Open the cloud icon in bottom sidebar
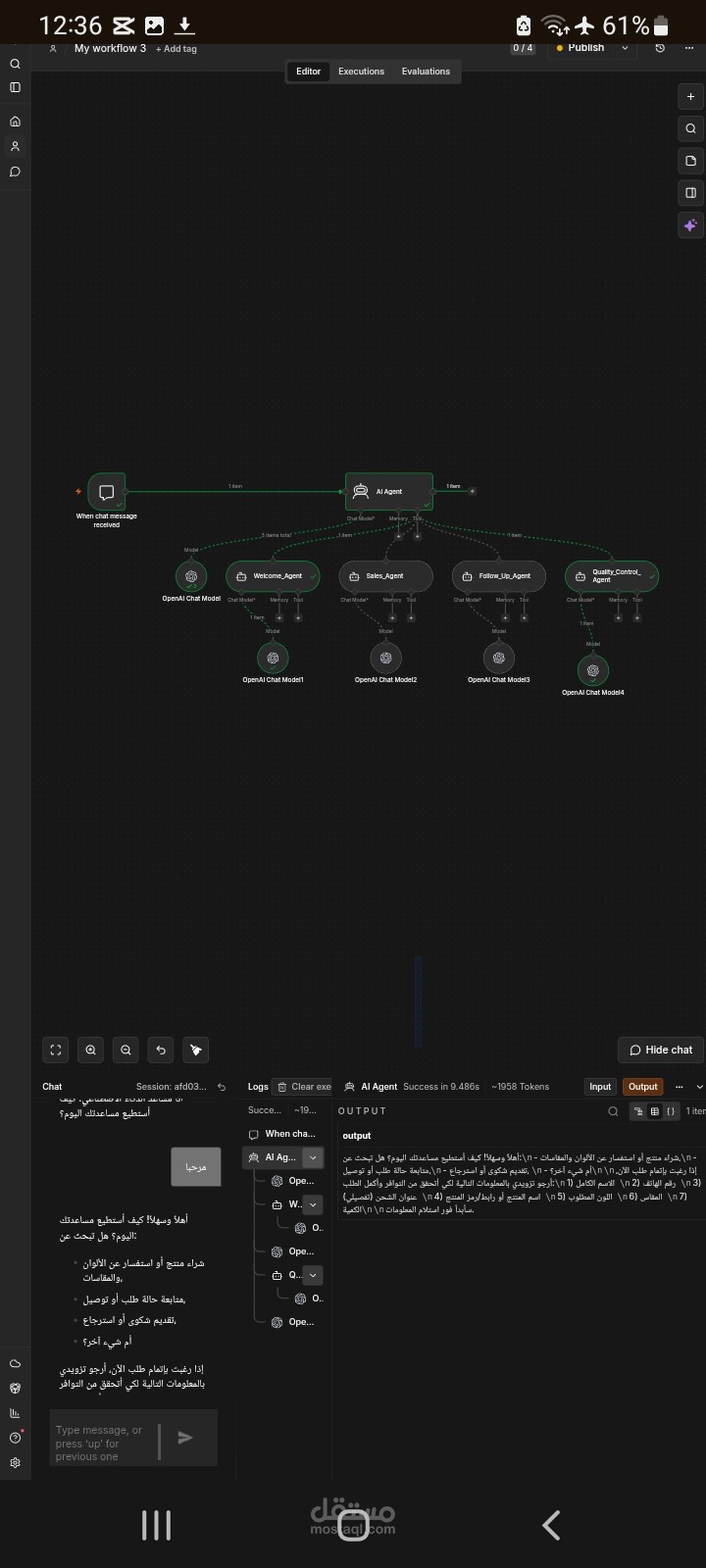 point(15,1364)
